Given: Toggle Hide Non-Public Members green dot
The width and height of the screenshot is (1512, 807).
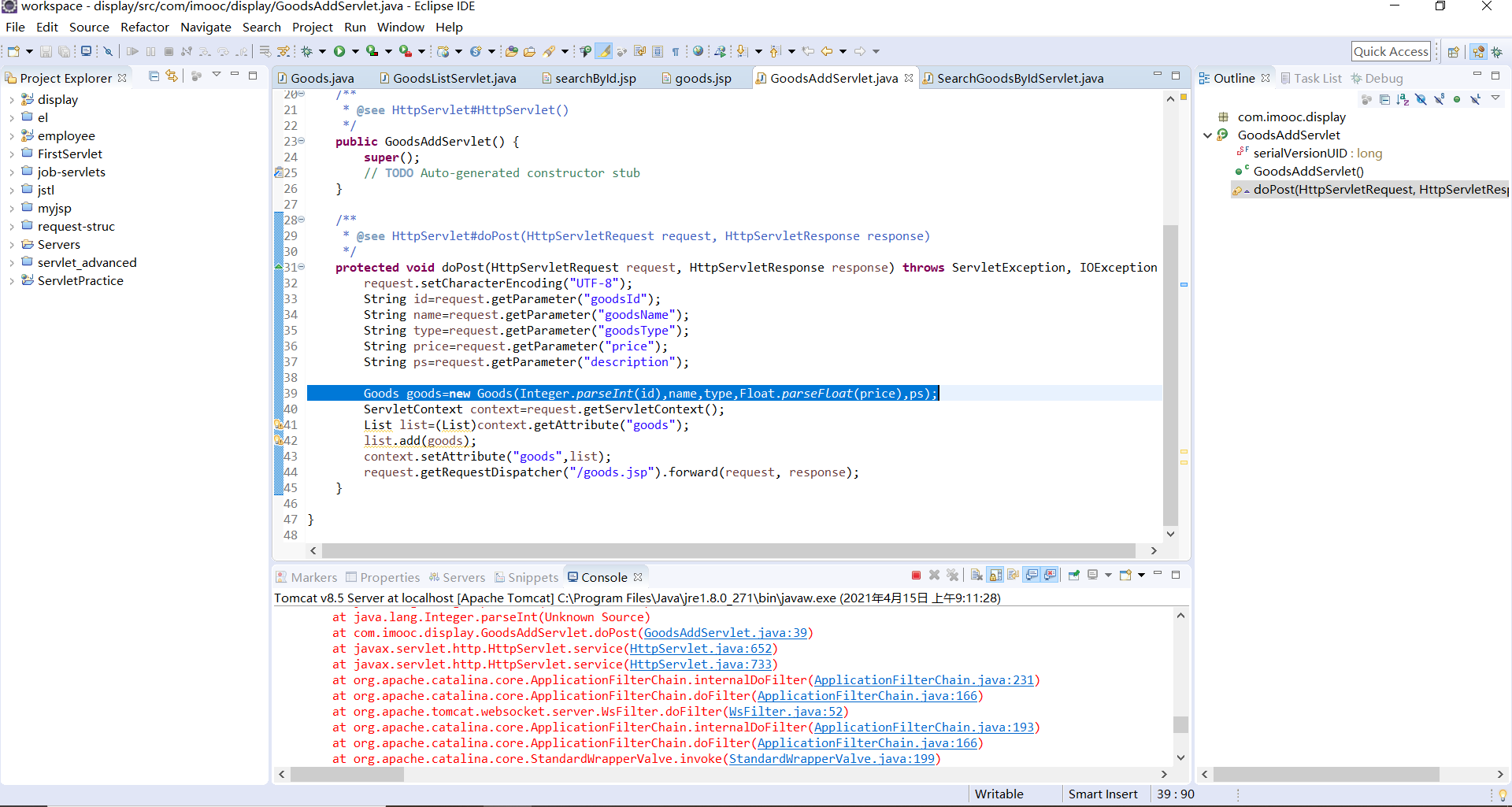Looking at the screenshot, I should click(x=1457, y=99).
